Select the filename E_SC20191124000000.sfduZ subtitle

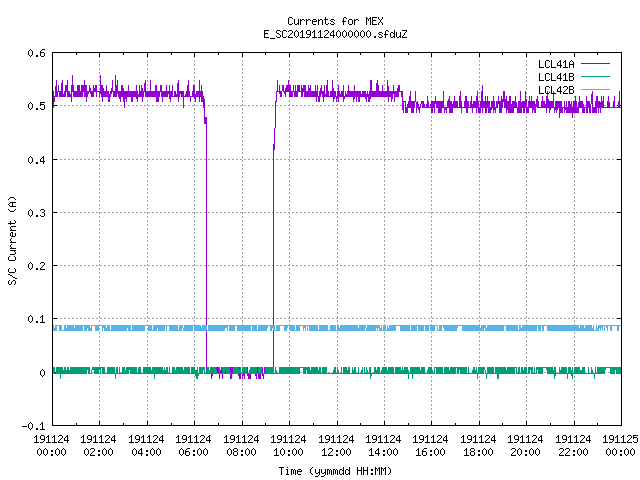(x=335, y=34)
